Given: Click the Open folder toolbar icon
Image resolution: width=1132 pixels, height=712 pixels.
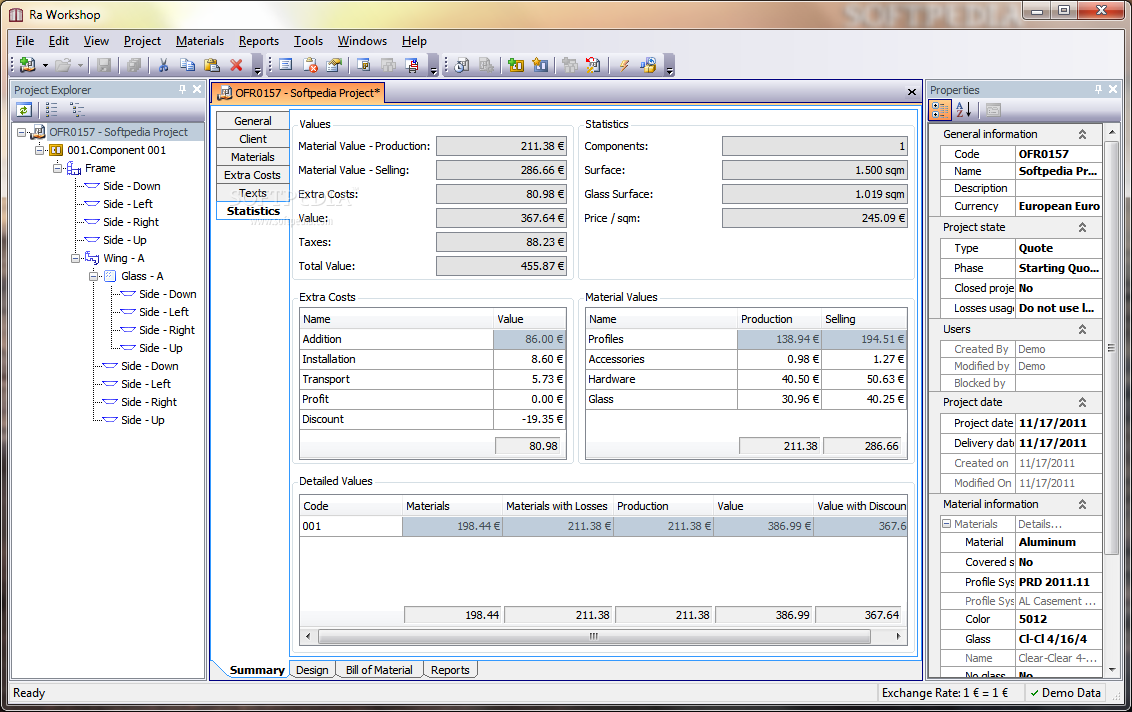Looking at the screenshot, I should coord(64,65).
